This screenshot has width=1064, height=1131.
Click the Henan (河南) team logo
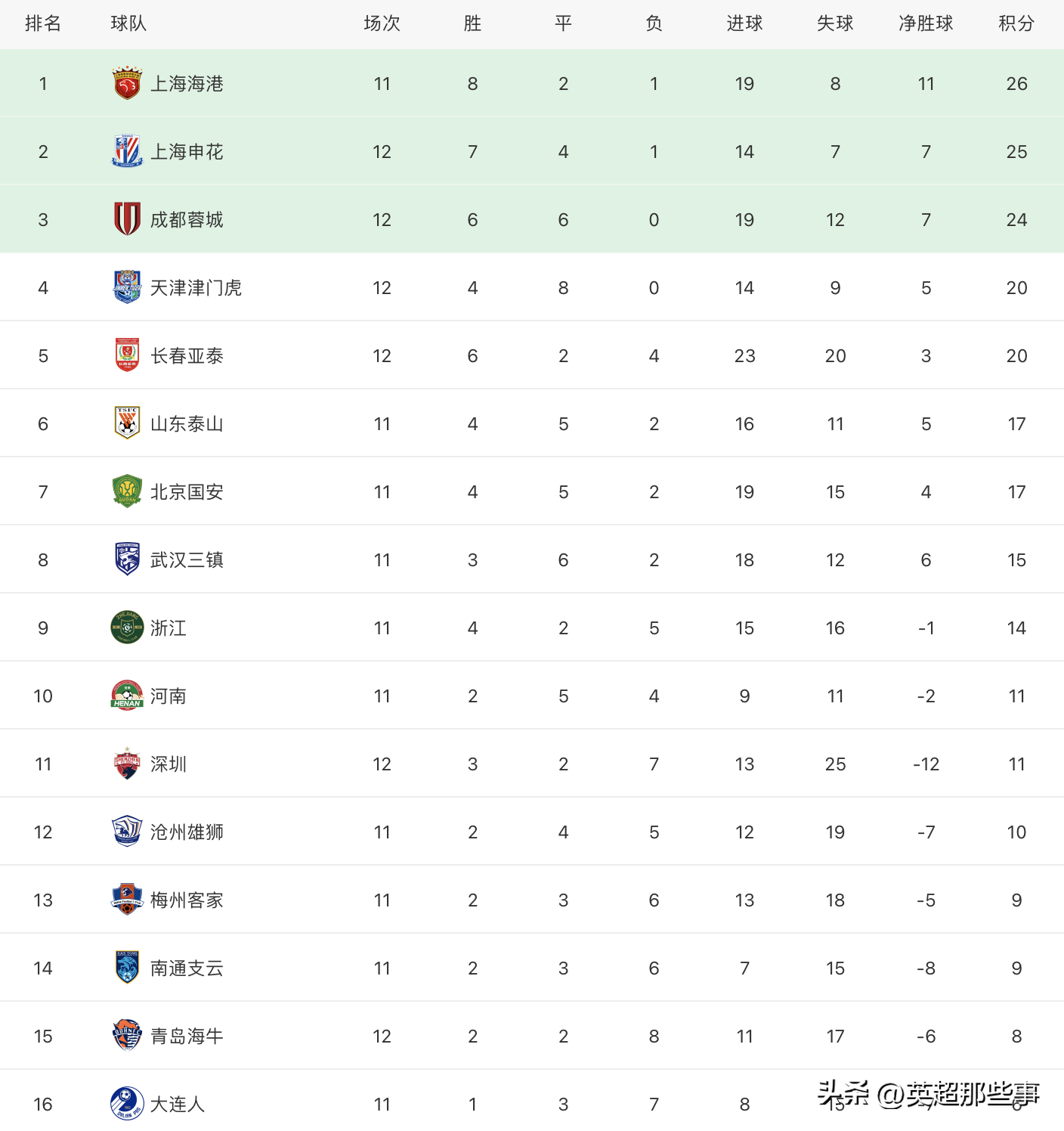click(127, 696)
